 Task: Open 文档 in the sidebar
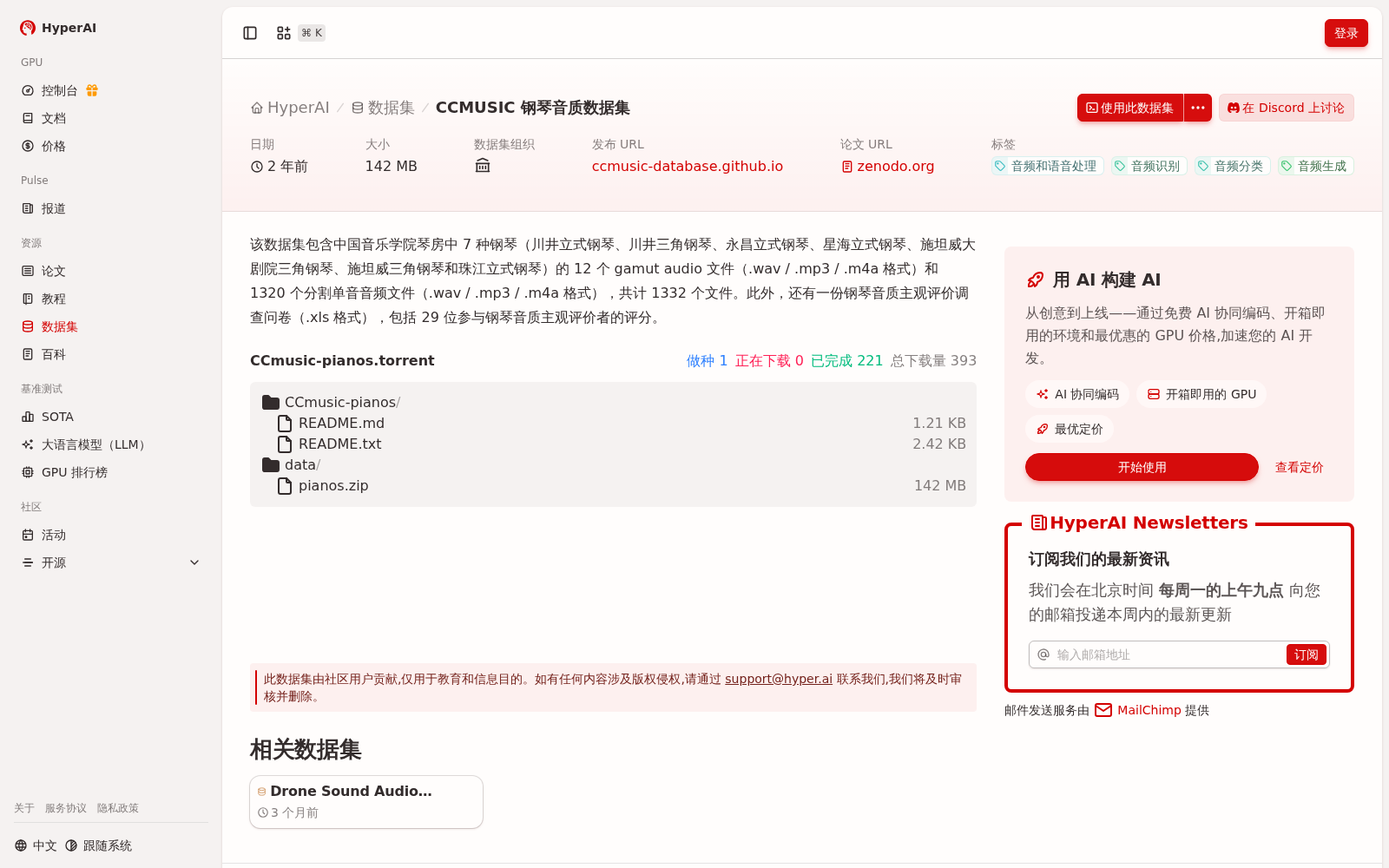tap(54, 118)
